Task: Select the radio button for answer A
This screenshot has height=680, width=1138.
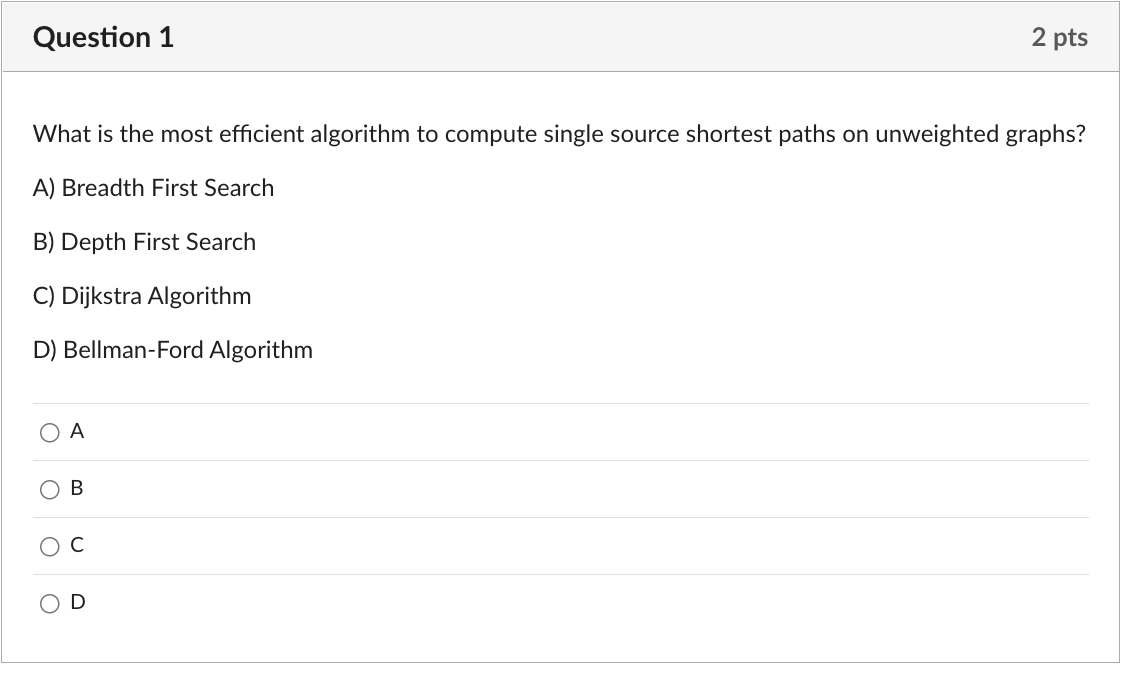Action: (49, 433)
